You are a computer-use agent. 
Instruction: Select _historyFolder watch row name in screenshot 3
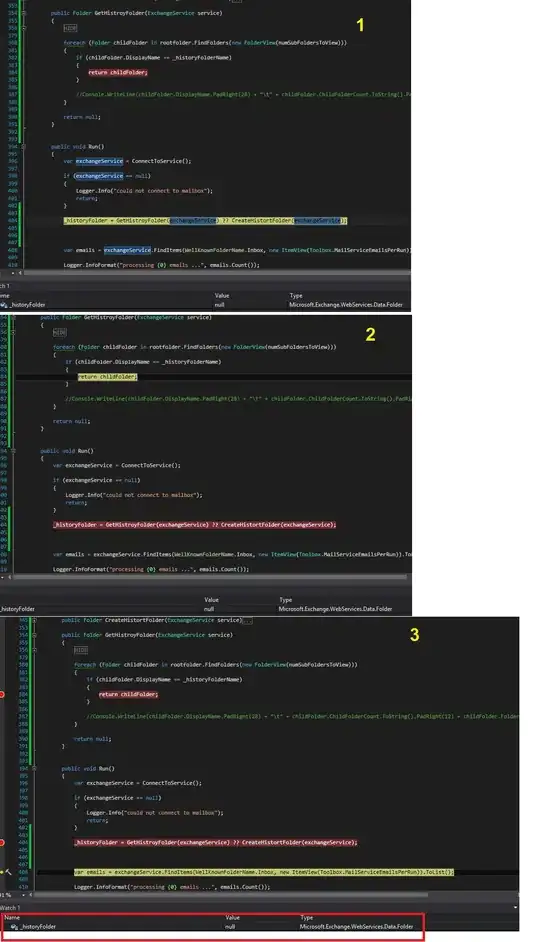coord(38,927)
